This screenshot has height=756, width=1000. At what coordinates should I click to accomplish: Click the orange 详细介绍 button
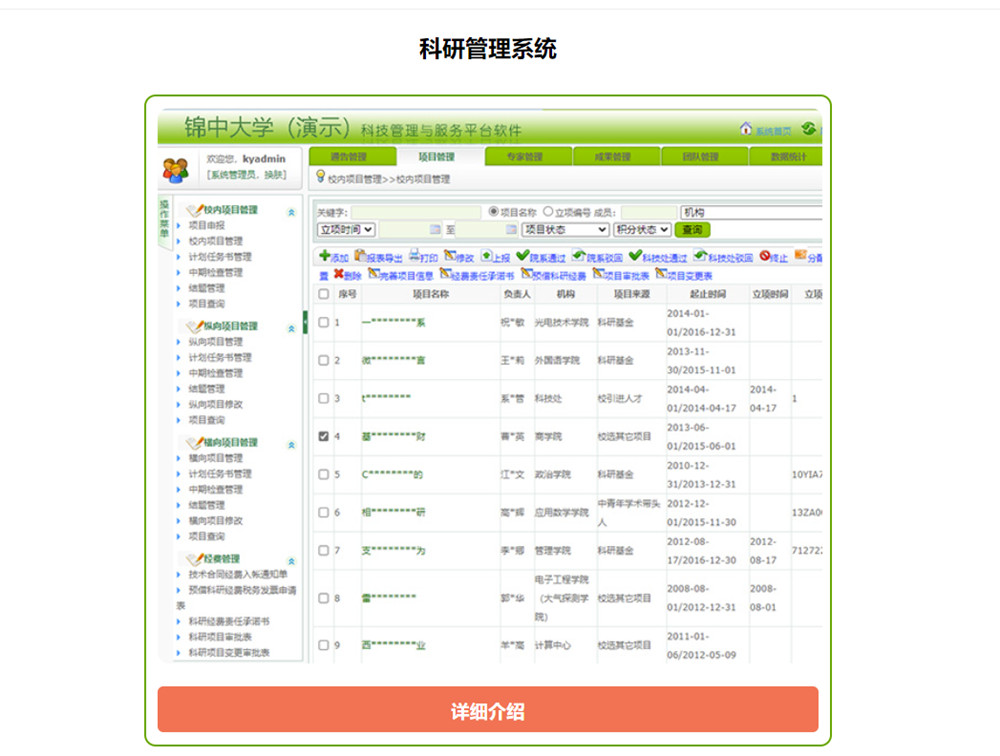[488, 710]
